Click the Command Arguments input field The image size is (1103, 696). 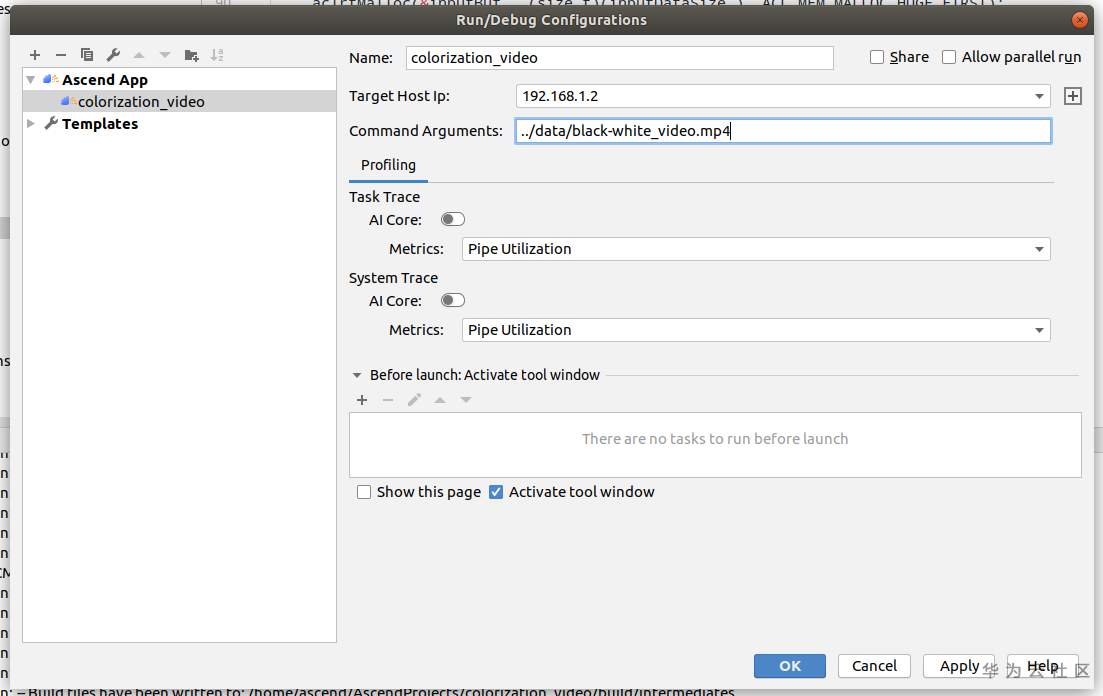point(783,131)
